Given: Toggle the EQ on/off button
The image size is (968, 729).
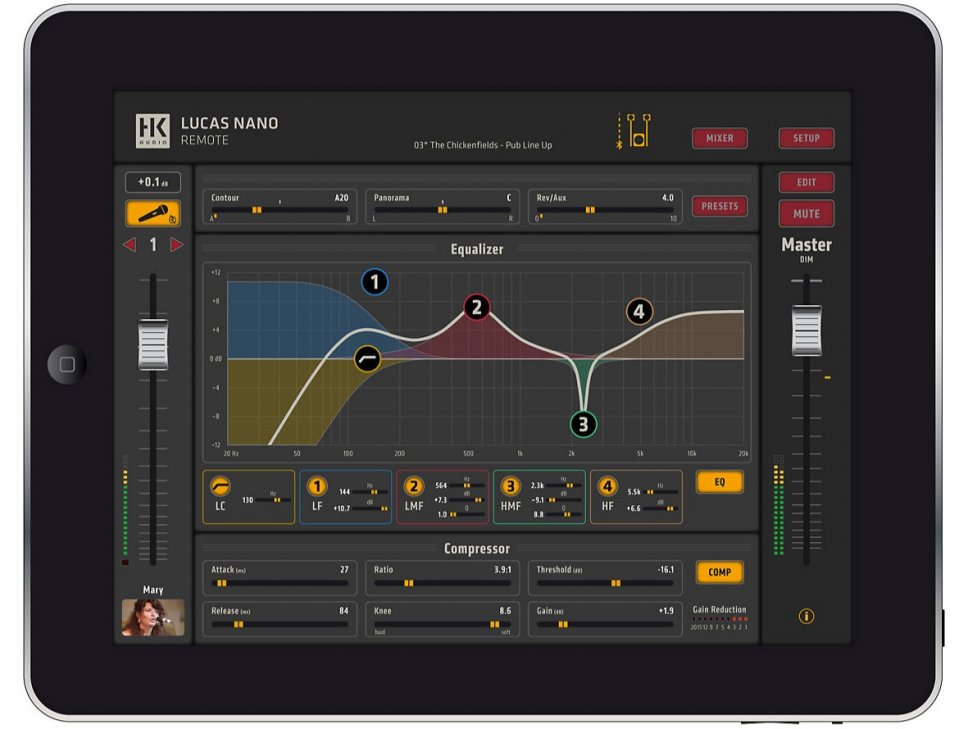Looking at the screenshot, I should pos(719,482).
